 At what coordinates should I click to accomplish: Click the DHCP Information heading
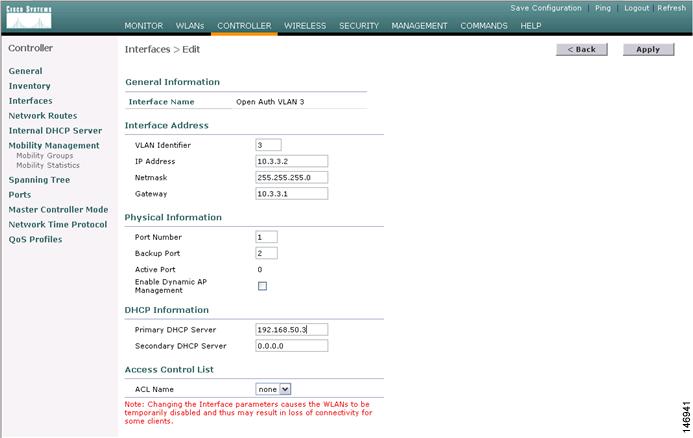[x=167, y=310]
